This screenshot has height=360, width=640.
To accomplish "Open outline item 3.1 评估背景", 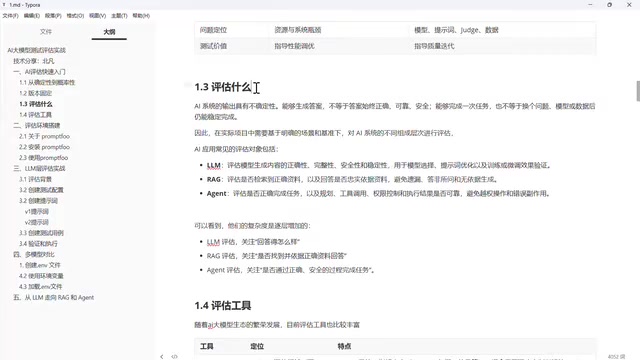I will [36, 179].
